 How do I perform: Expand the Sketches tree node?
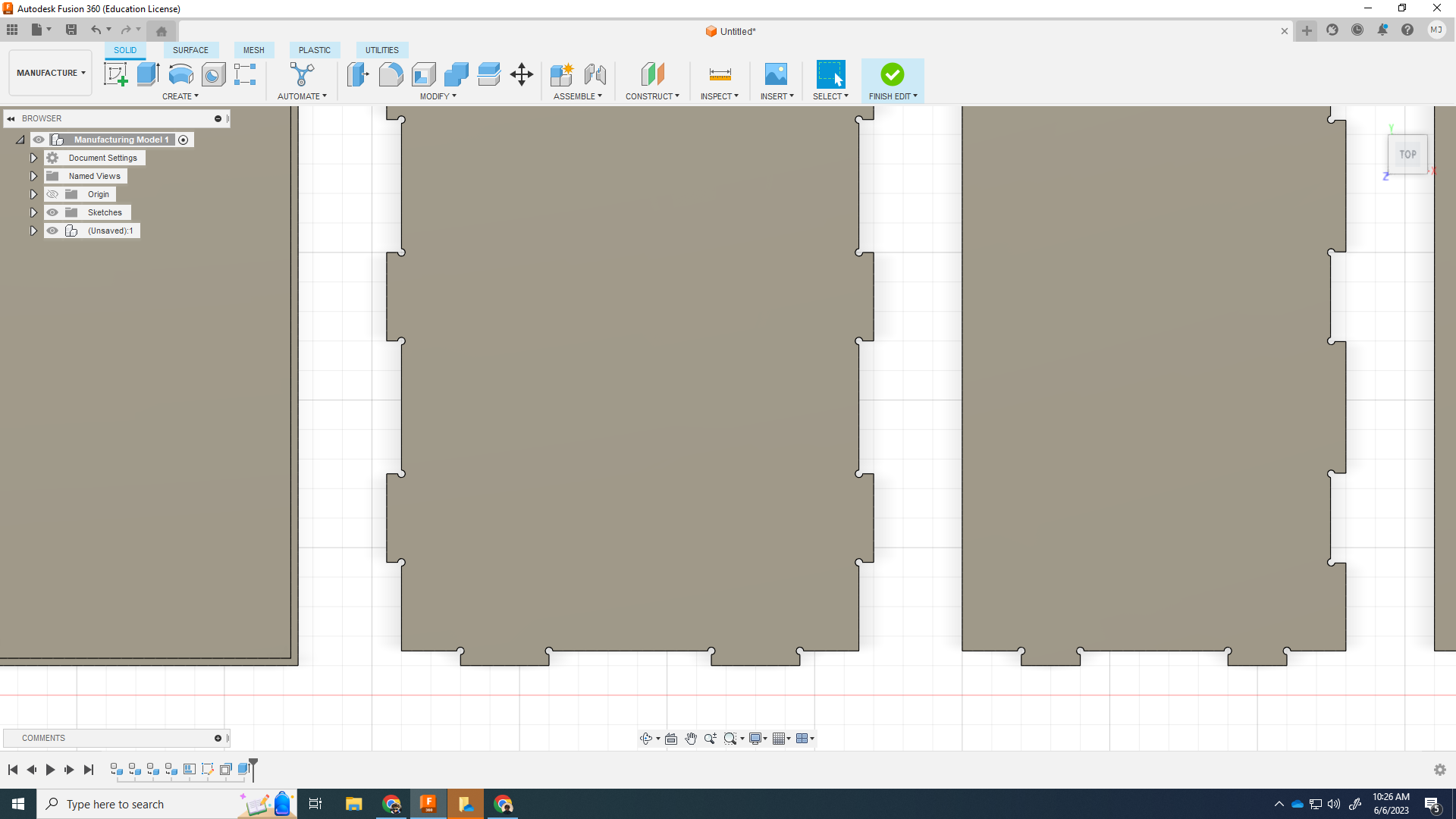tap(33, 212)
